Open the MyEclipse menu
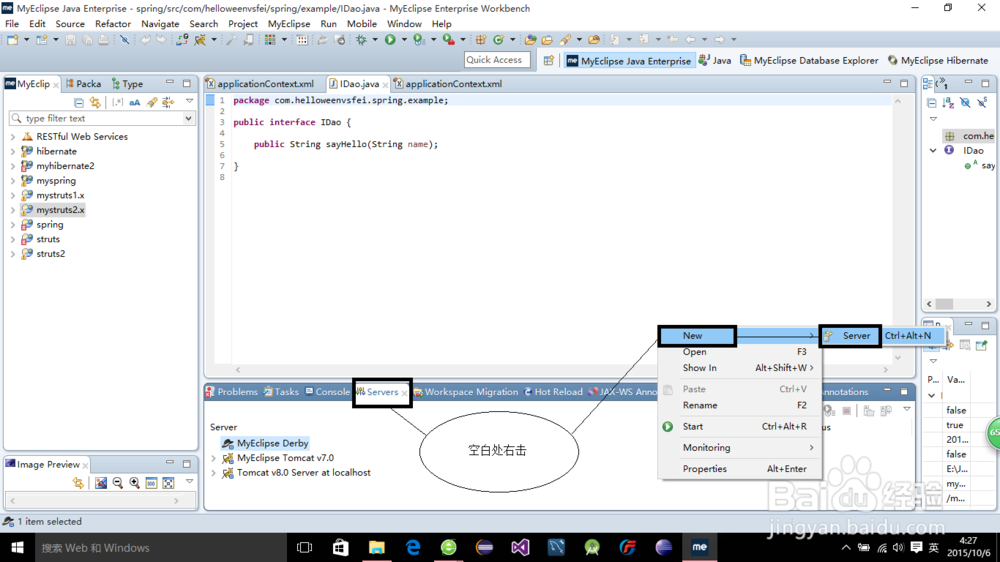 tap(289, 24)
